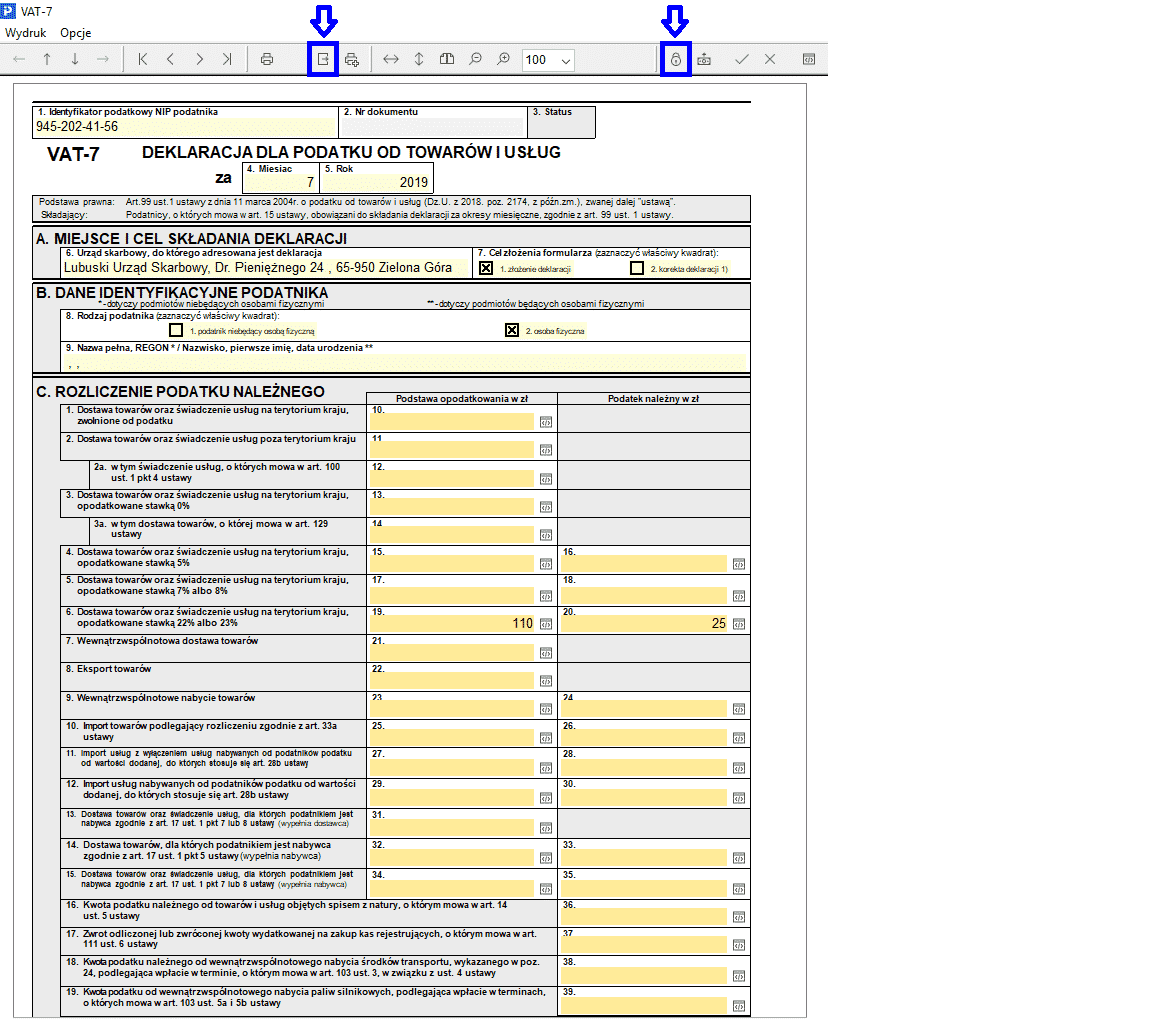This screenshot has height=1028, width=1152.
Task: Click the cancel X toolbar button
Action: coord(770,59)
